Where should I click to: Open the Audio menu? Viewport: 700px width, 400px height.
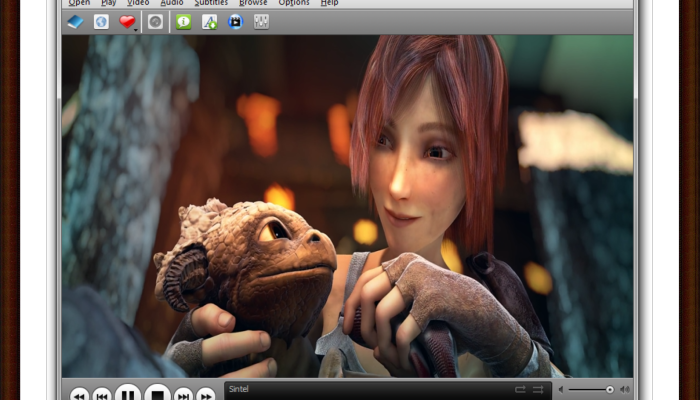(x=172, y=3)
